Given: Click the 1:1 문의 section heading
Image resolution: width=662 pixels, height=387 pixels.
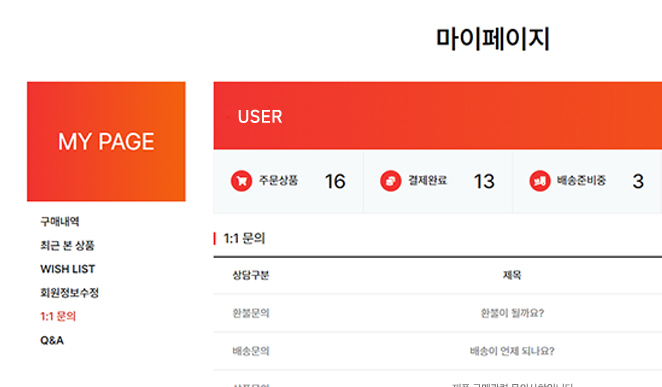Looking at the screenshot, I should pyautogui.click(x=244, y=238).
